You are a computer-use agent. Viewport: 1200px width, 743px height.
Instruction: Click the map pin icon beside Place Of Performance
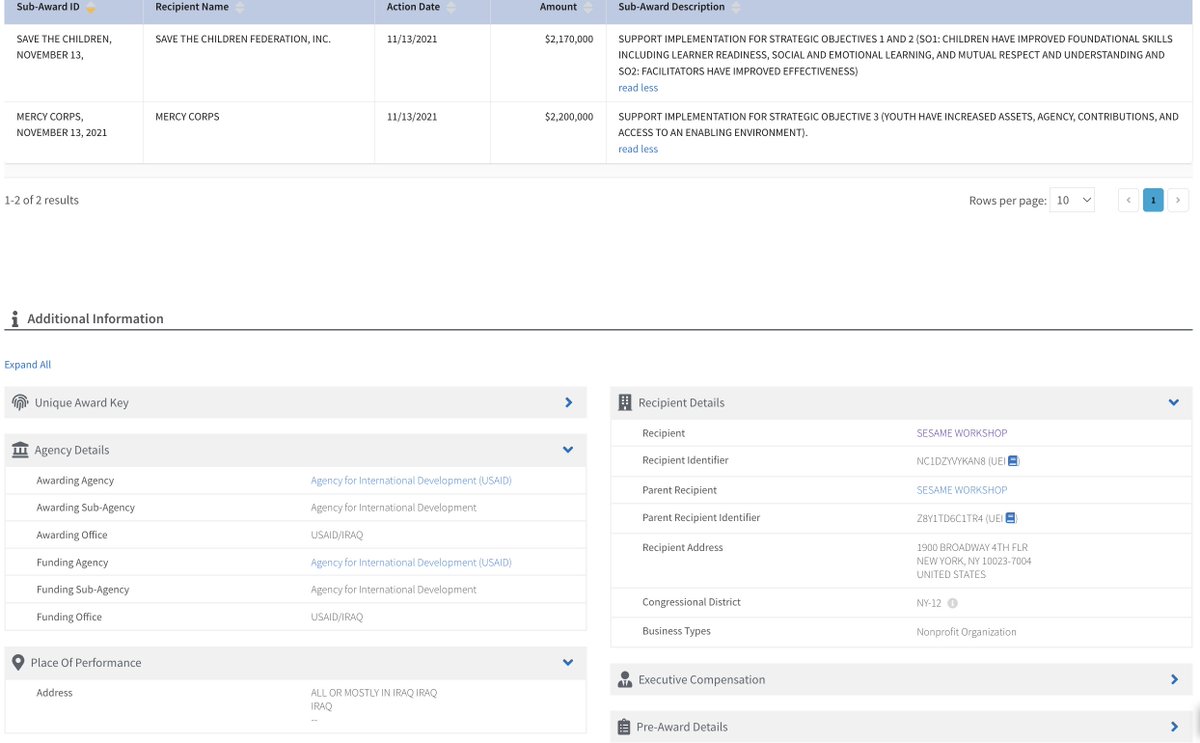[x=18, y=662]
